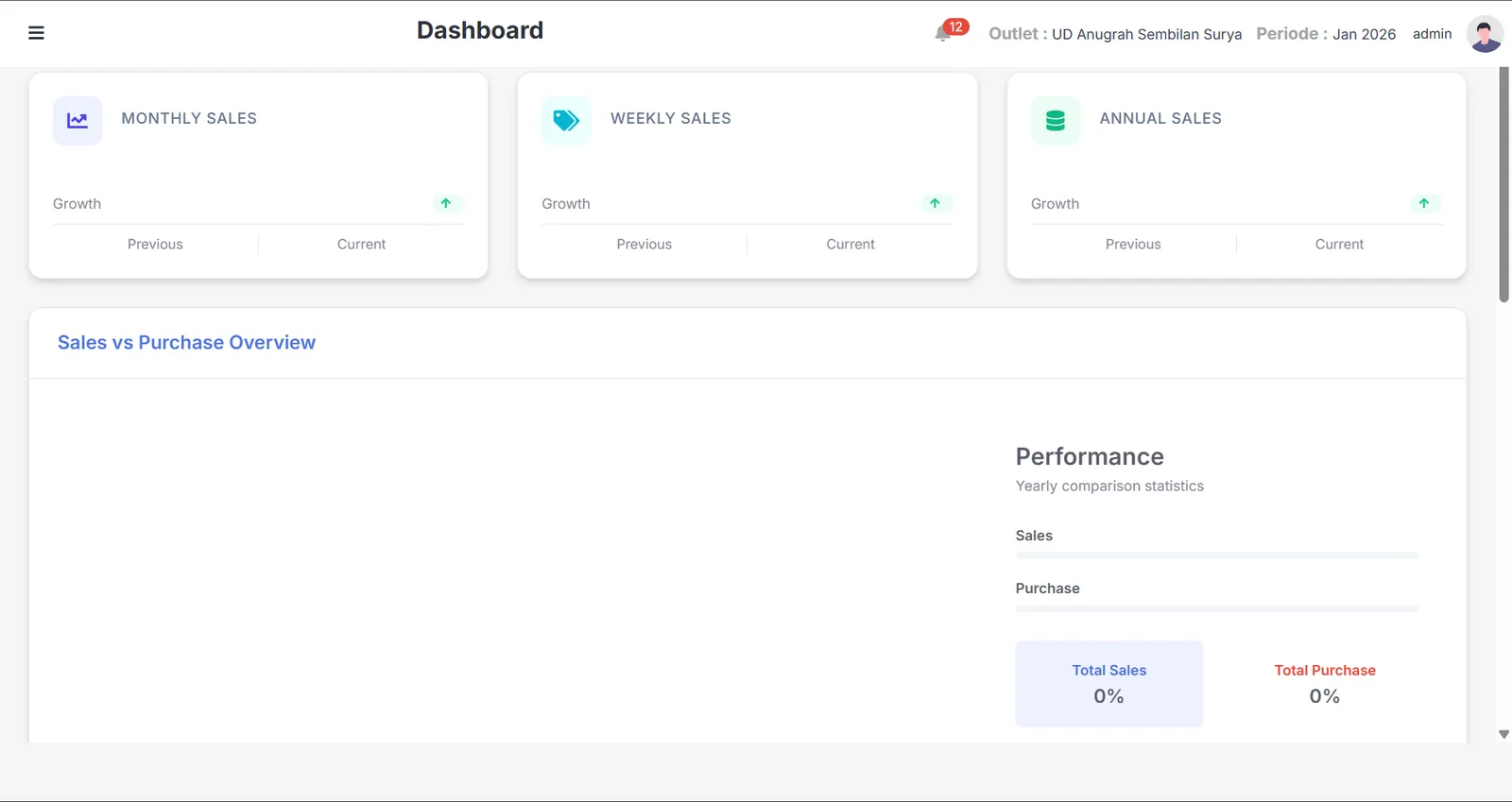This screenshot has height=802, width=1512.
Task: Click Growth label in Weekly Sales card
Action: (565, 204)
